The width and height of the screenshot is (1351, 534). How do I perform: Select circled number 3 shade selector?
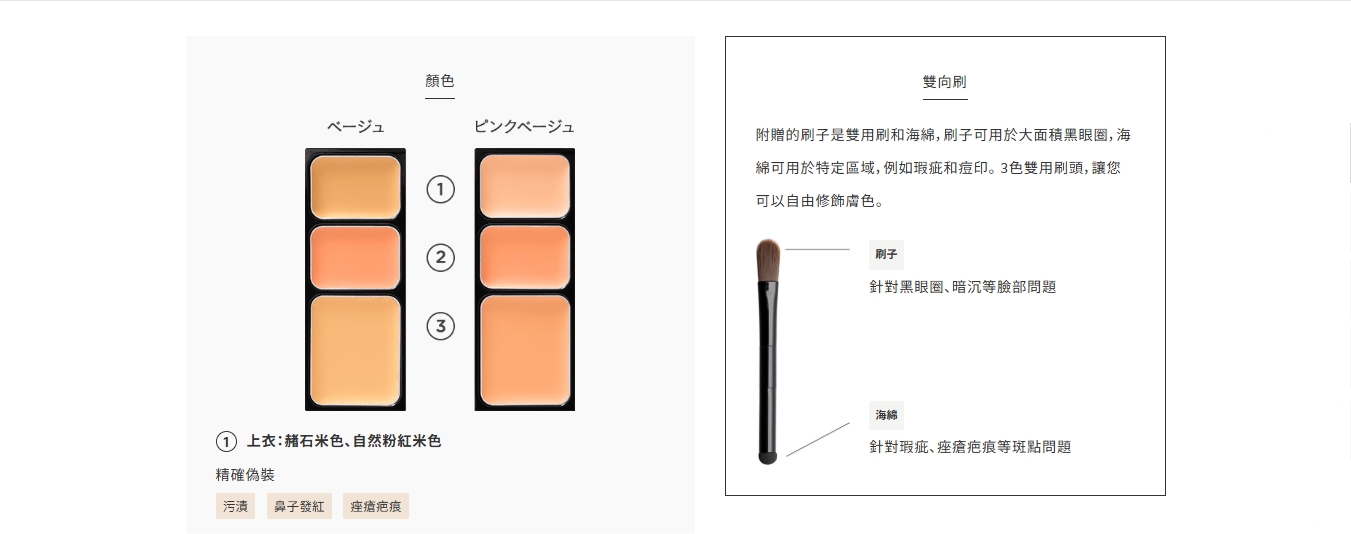pos(441,326)
